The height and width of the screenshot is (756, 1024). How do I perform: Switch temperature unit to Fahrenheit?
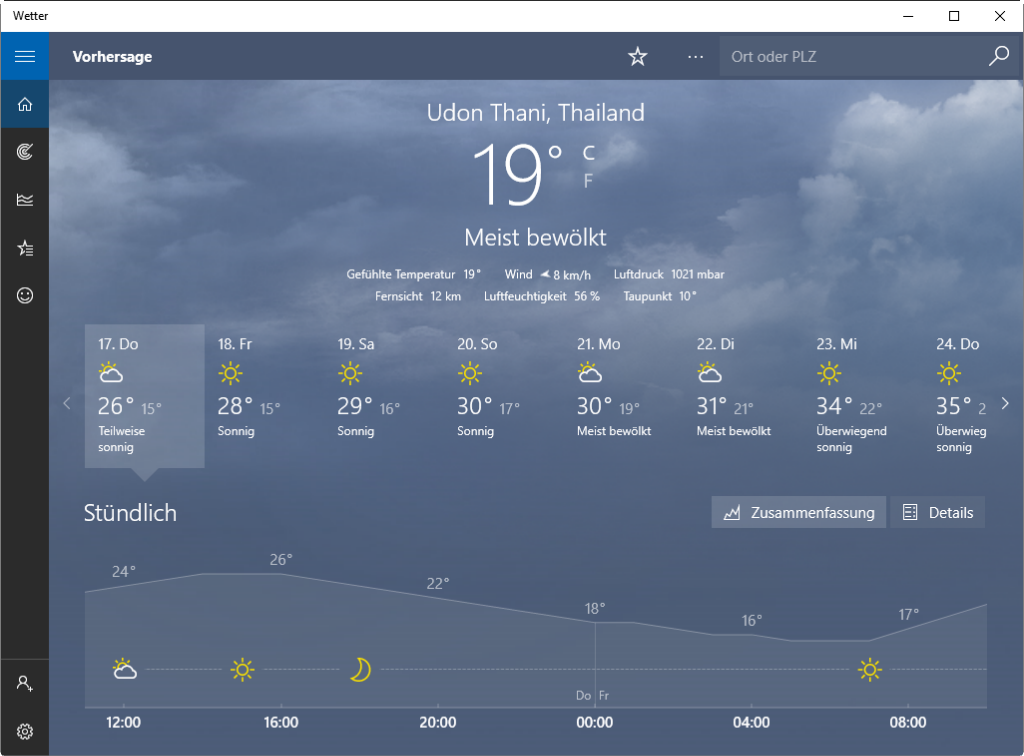point(589,181)
